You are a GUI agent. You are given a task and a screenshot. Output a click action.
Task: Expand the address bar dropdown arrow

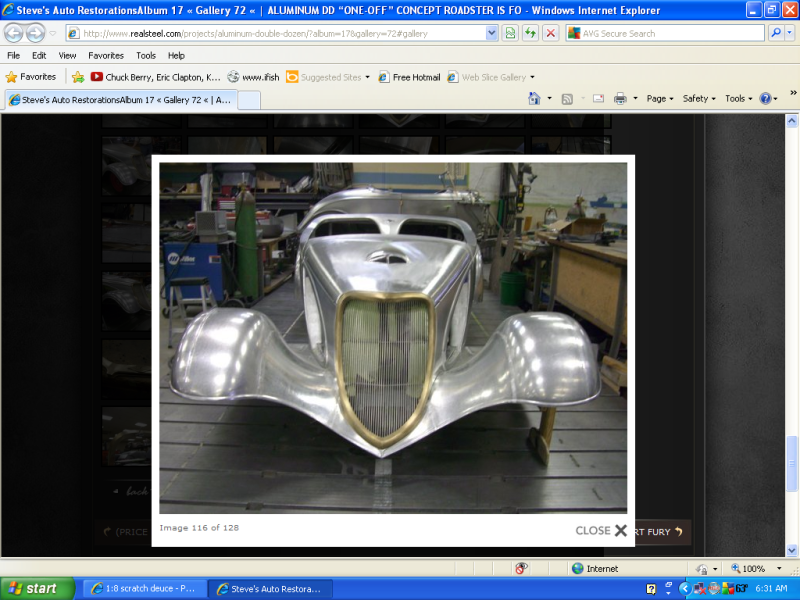click(491, 33)
